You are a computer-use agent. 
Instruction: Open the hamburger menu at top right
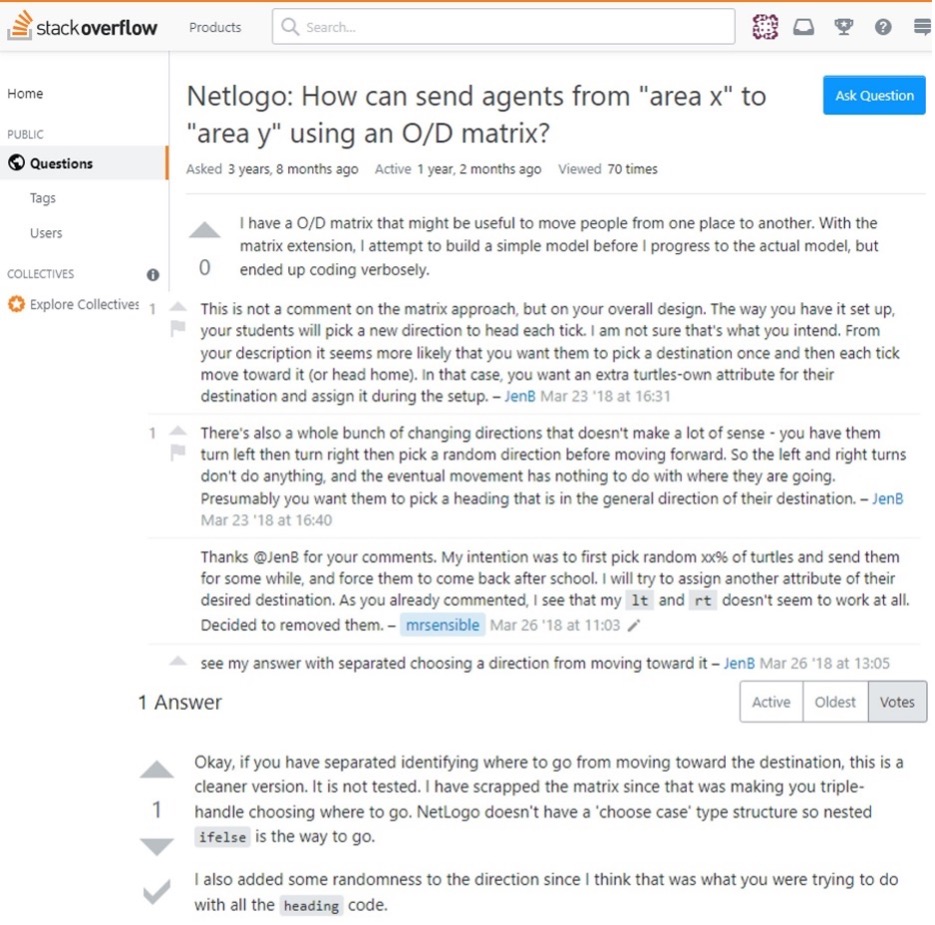pyautogui.click(x=921, y=27)
